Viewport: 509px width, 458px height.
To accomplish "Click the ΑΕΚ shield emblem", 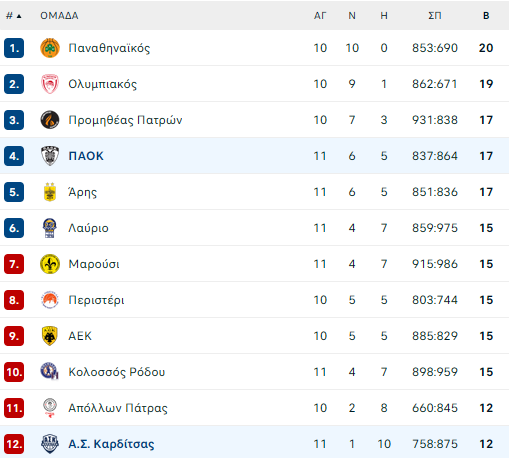I will tap(50, 336).
